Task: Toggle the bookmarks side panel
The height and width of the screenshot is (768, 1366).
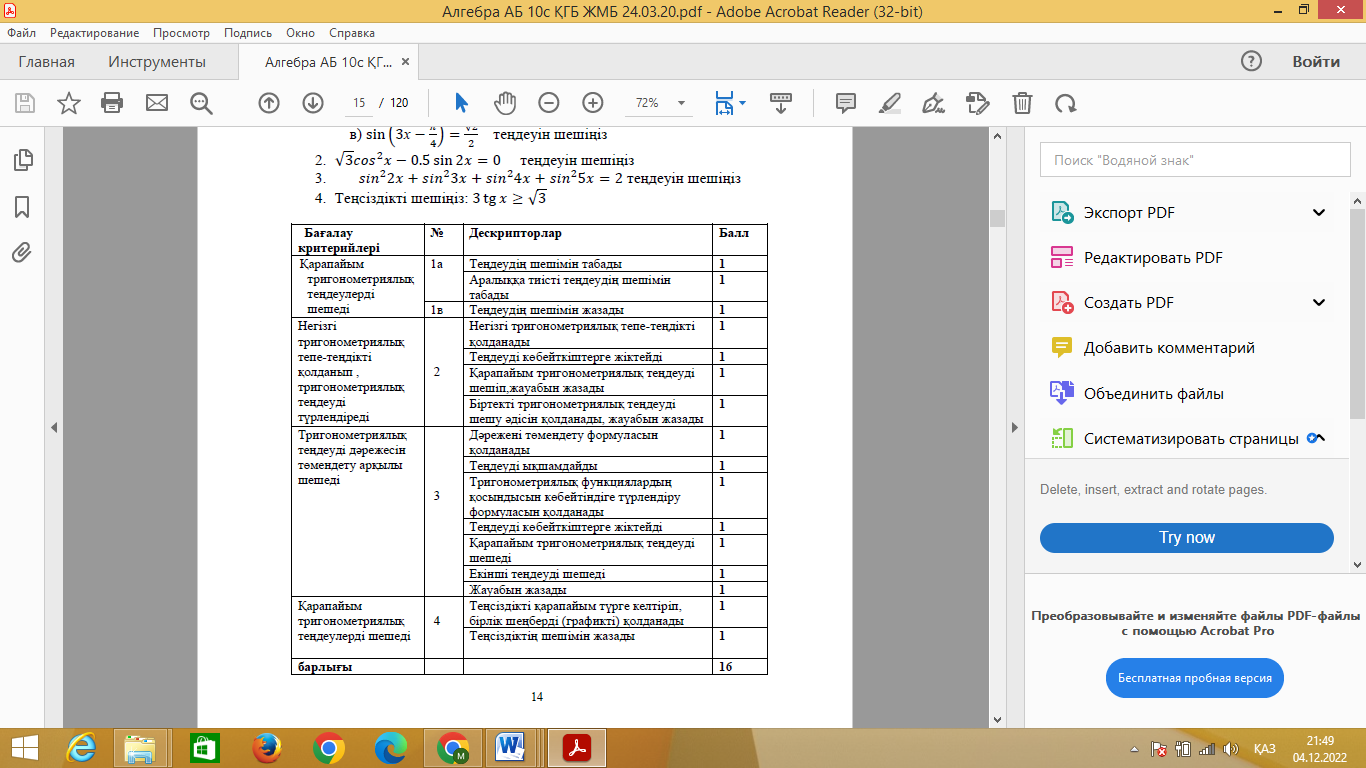Action: pos(22,207)
